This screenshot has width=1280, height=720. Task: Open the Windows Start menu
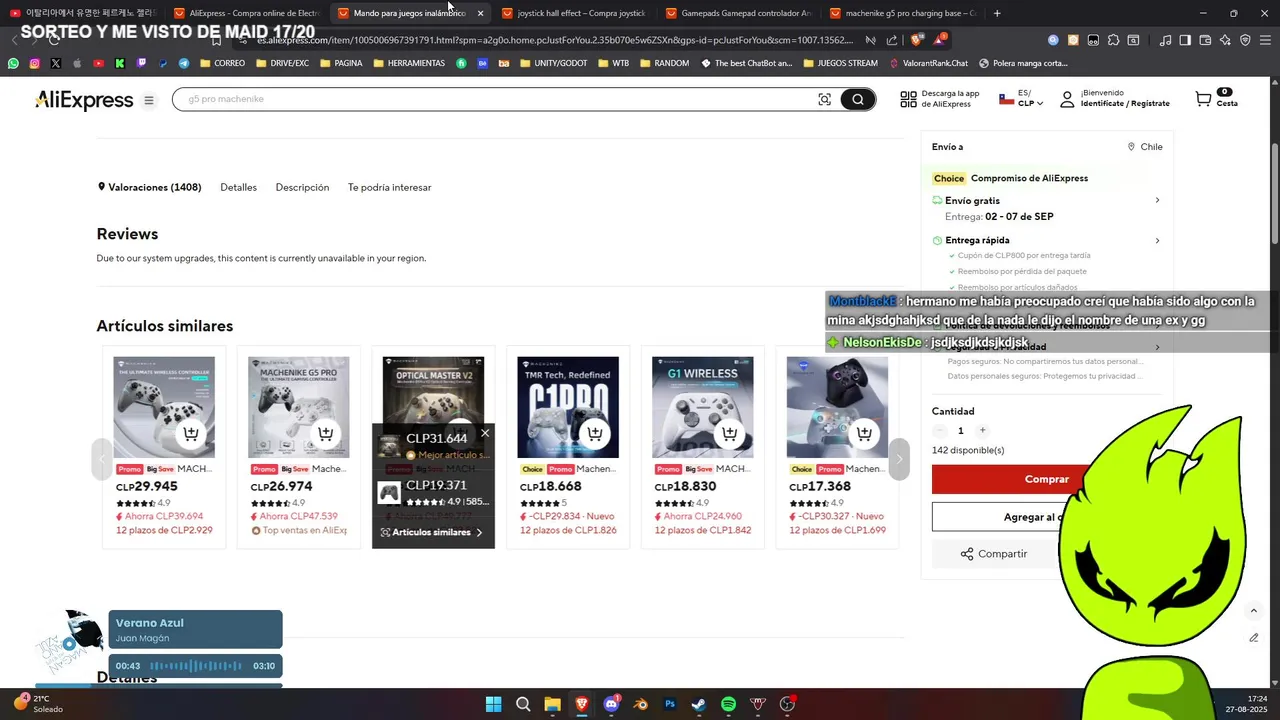click(x=493, y=704)
